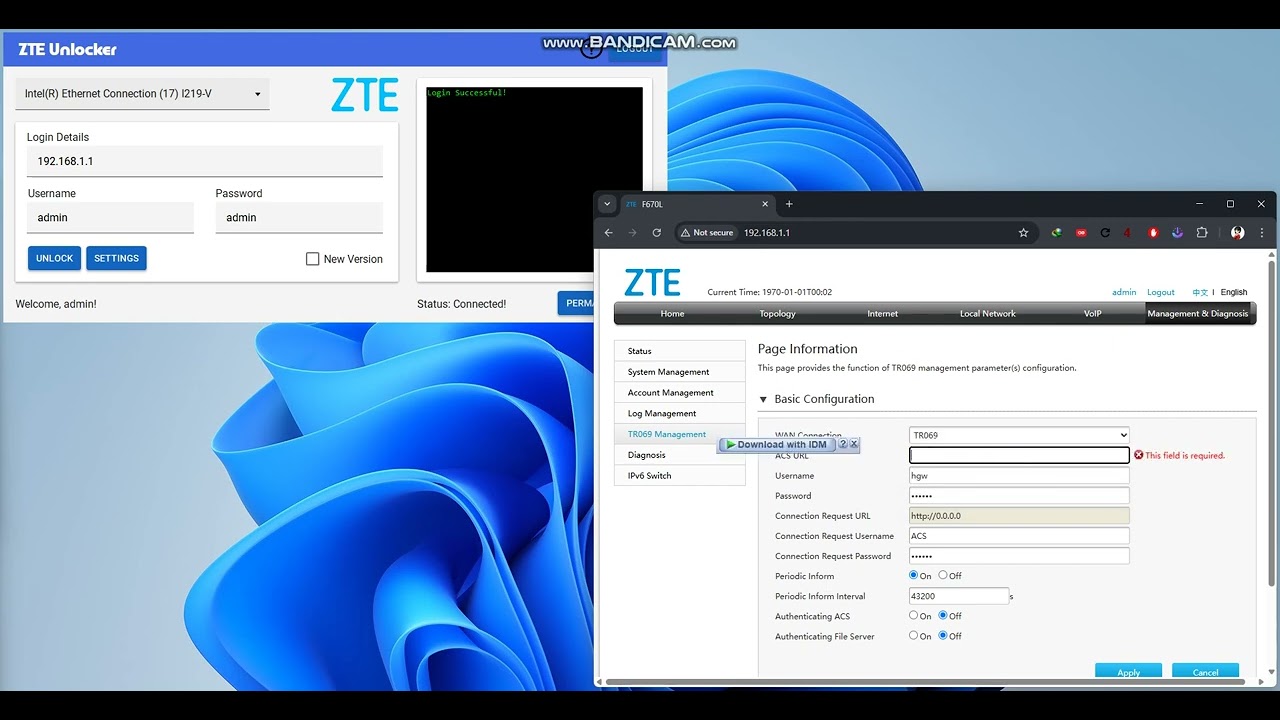Select Status in the left sidebar

tap(680, 351)
